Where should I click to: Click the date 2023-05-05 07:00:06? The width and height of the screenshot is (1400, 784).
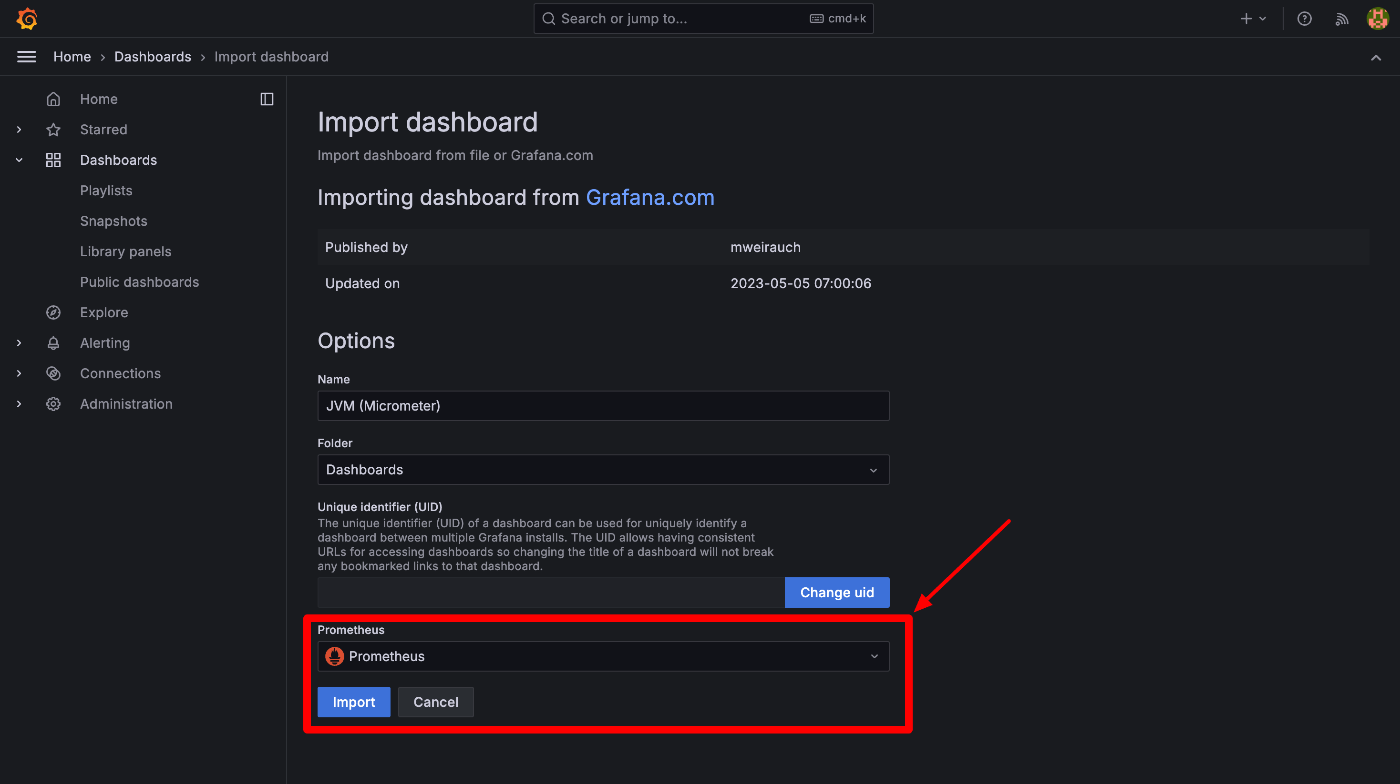[x=801, y=284]
